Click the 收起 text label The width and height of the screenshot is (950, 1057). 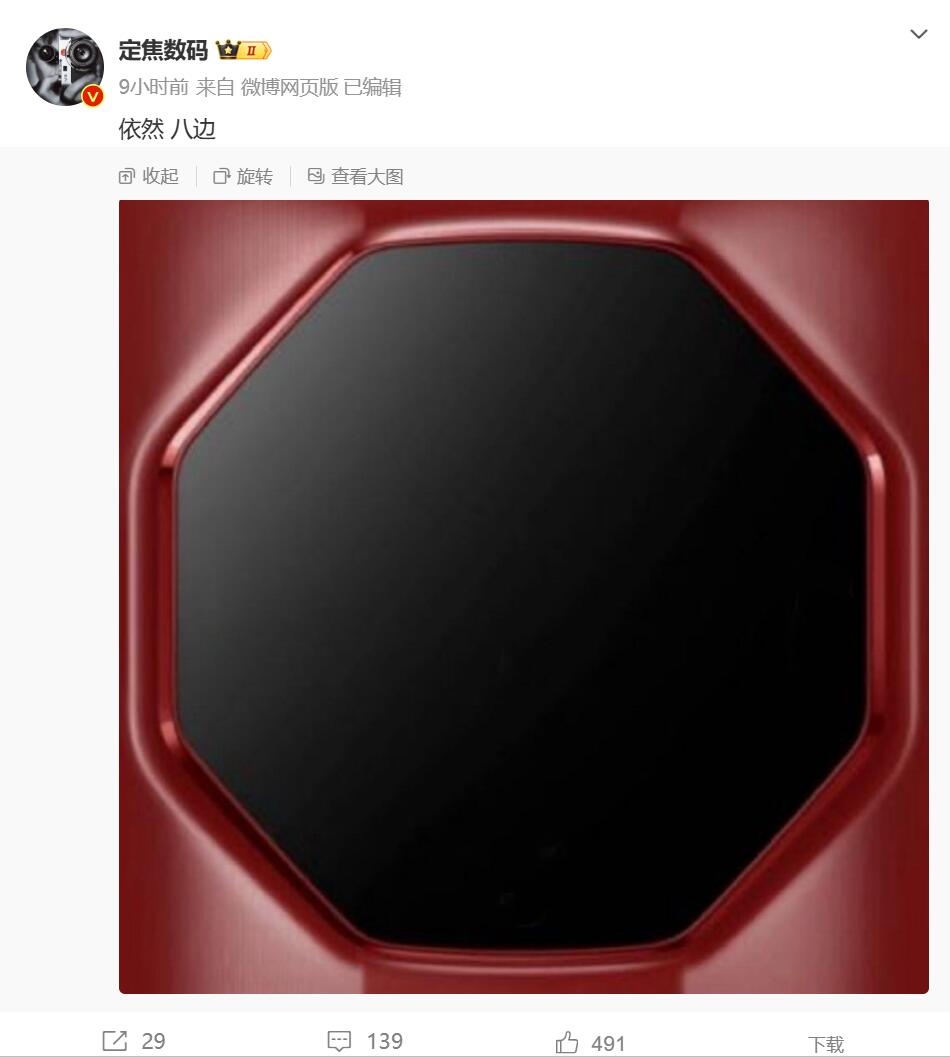click(x=160, y=177)
